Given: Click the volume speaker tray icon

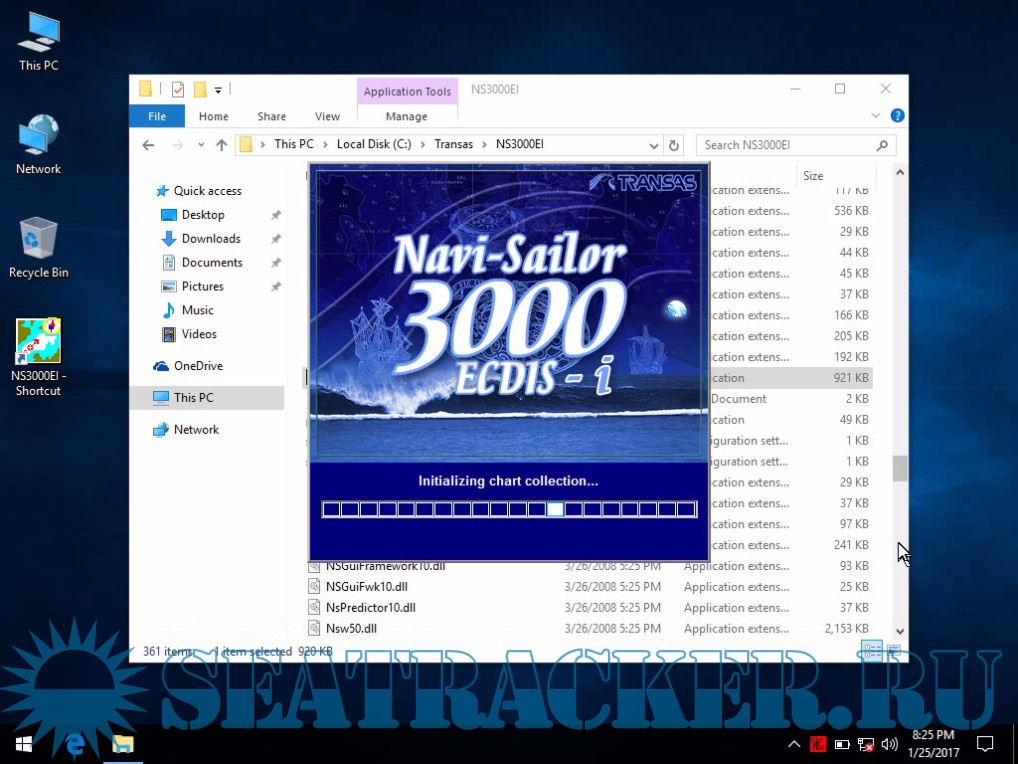Looking at the screenshot, I should pyautogui.click(x=886, y=744).
